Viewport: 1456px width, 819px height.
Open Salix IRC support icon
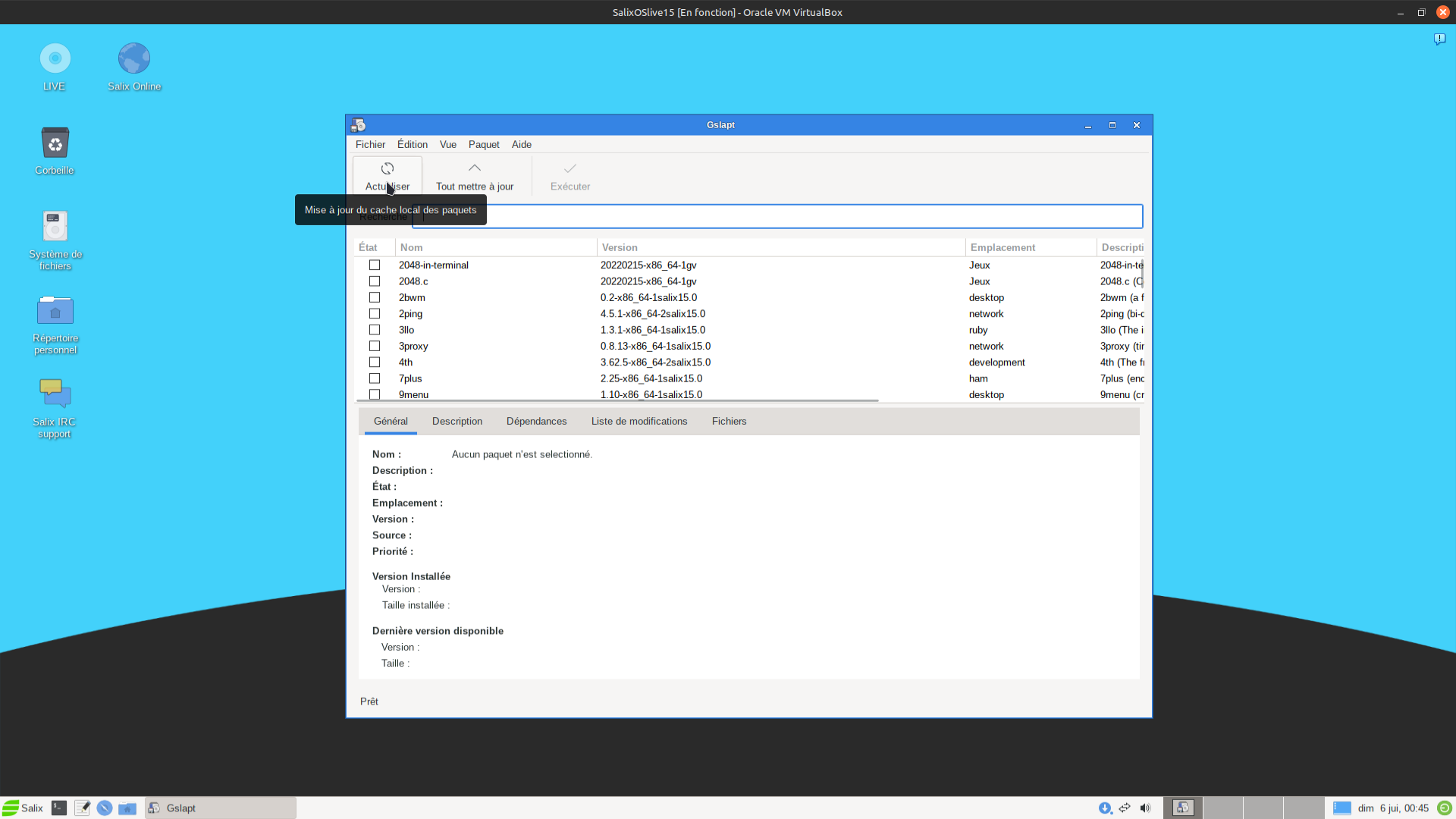55,394
